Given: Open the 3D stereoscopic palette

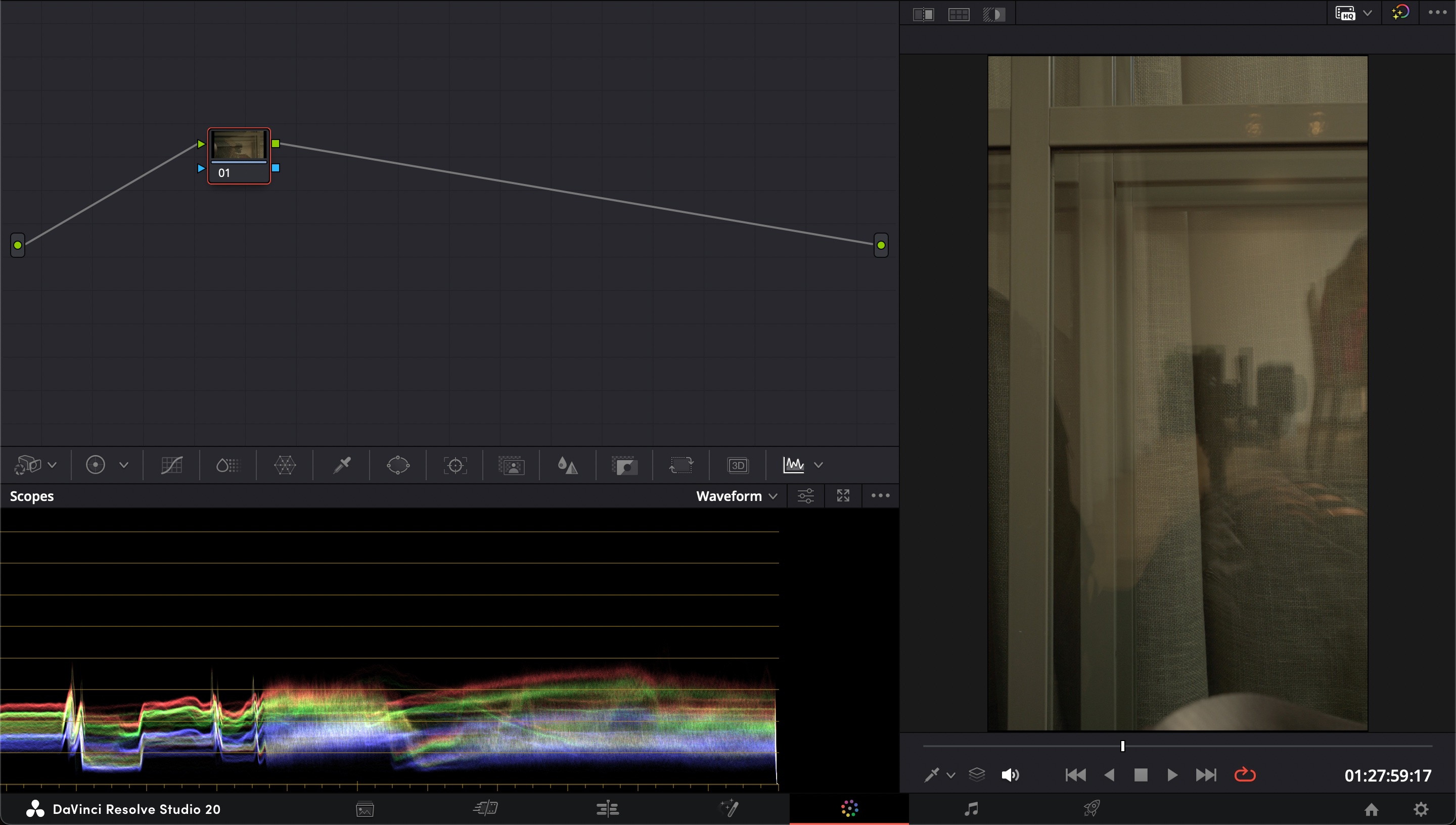Looking at the screenshot, I should point(738,465).
